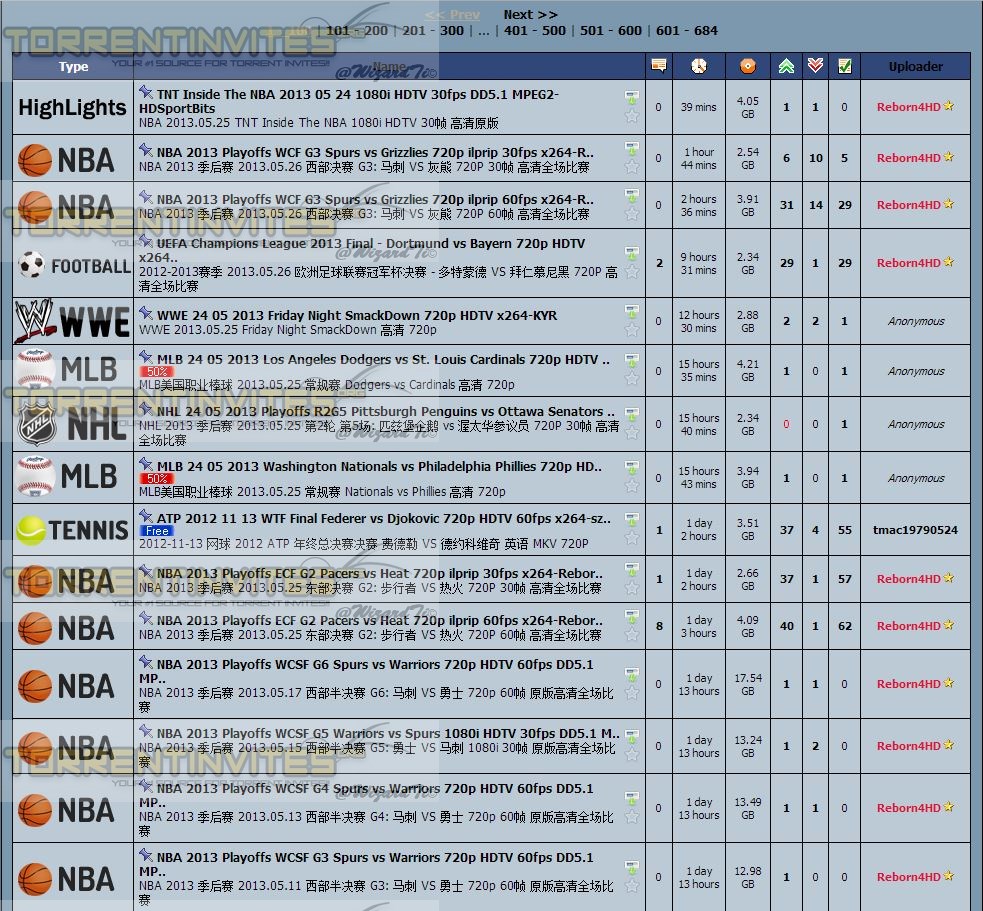
Task: Download icon for Penguins vs Senators torrent
Action: tap(631, 414)
